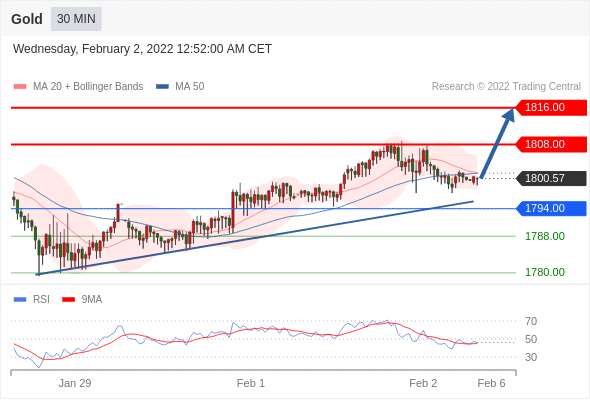Select the 1808.00 resistance price tag

click(x=551, y=144)
